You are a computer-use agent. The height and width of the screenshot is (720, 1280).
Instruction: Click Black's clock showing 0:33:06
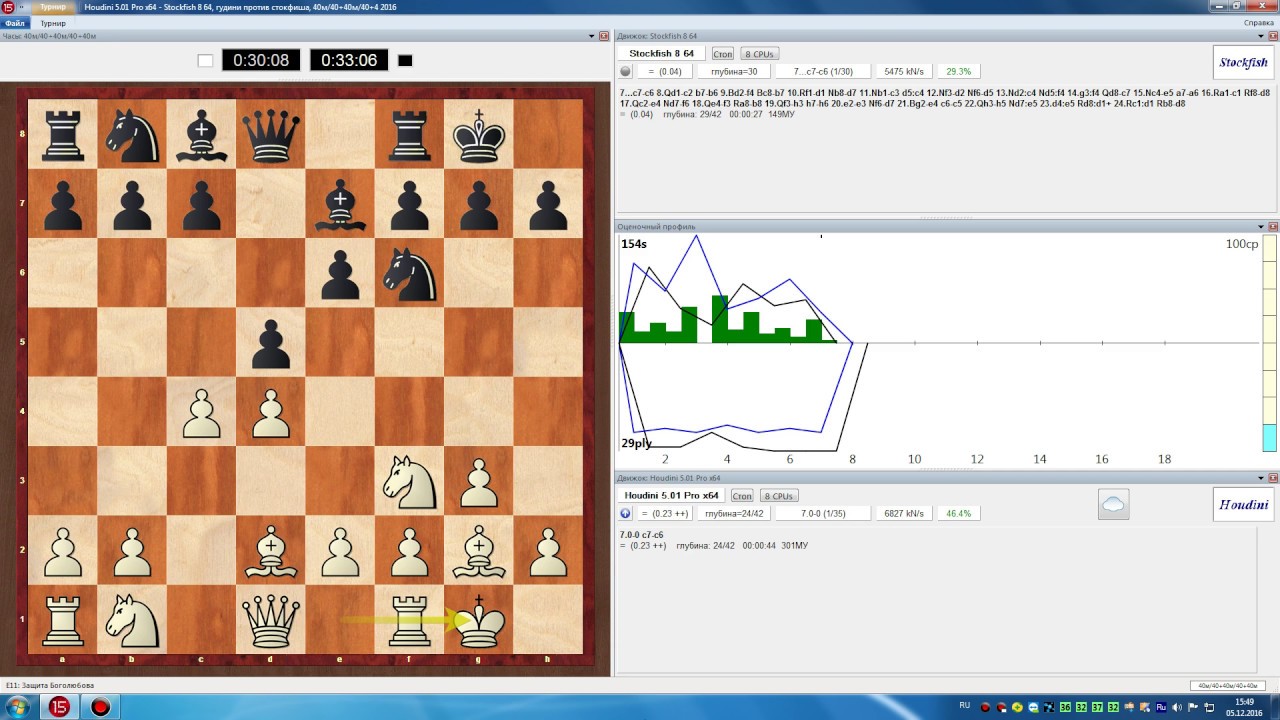tap(349, 60)
